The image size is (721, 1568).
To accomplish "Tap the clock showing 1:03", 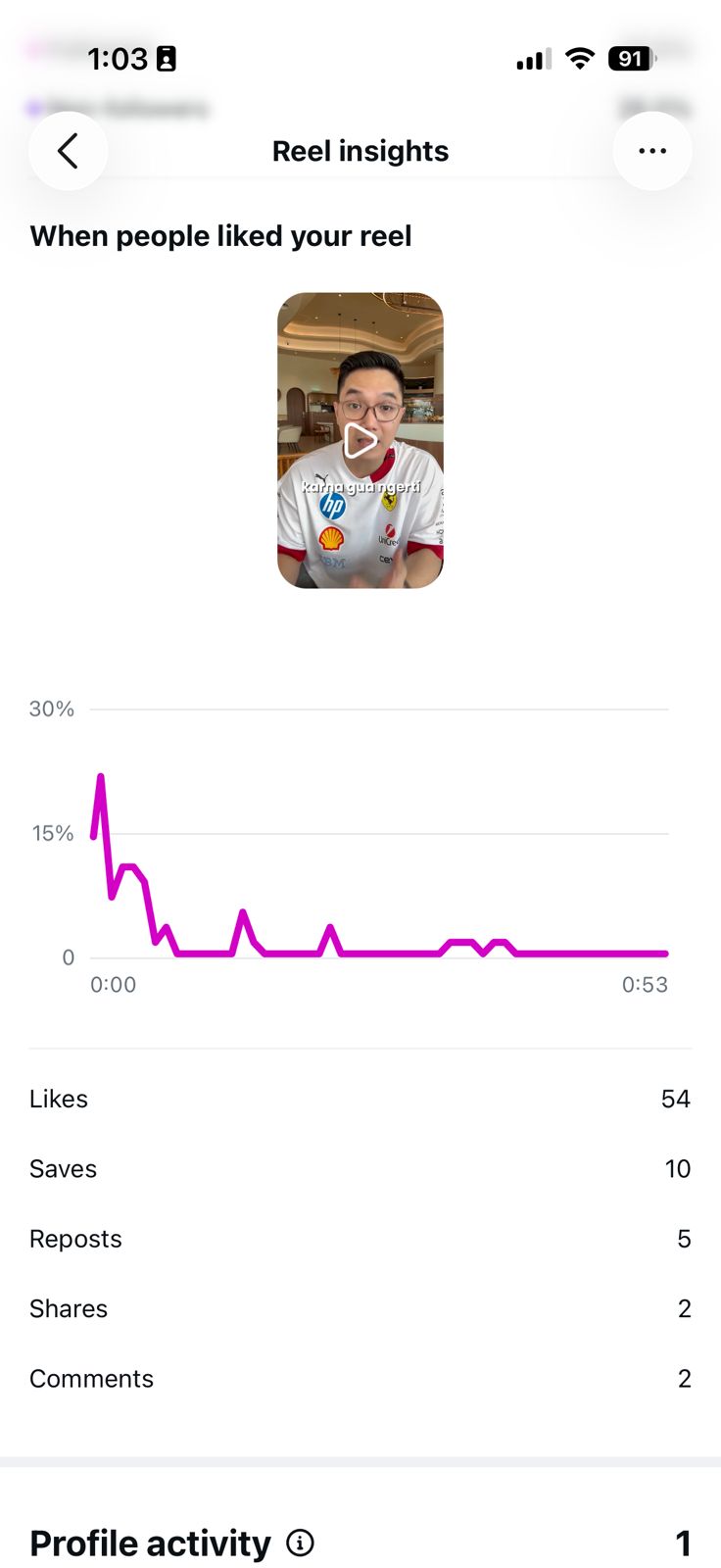I will pyautogui.click(x=118, y=59).
